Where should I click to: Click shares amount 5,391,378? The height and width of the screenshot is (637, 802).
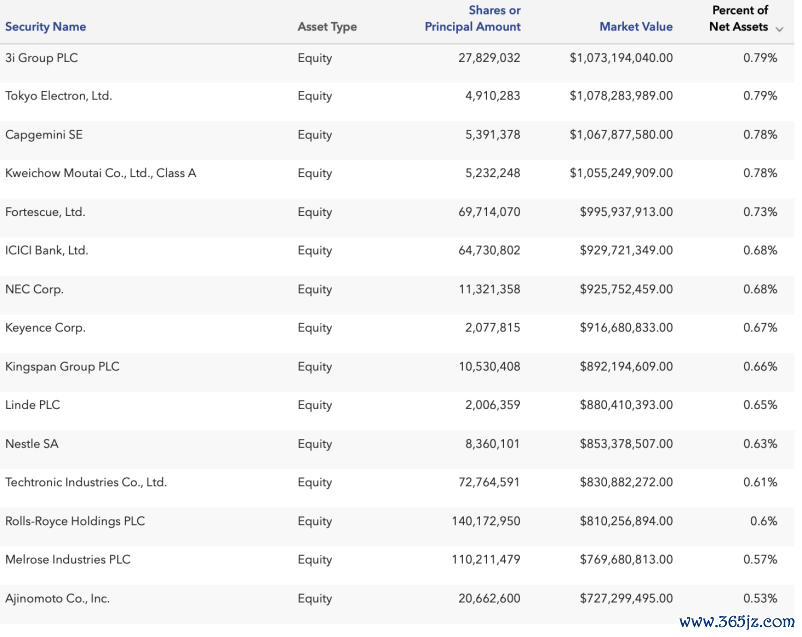493,135
